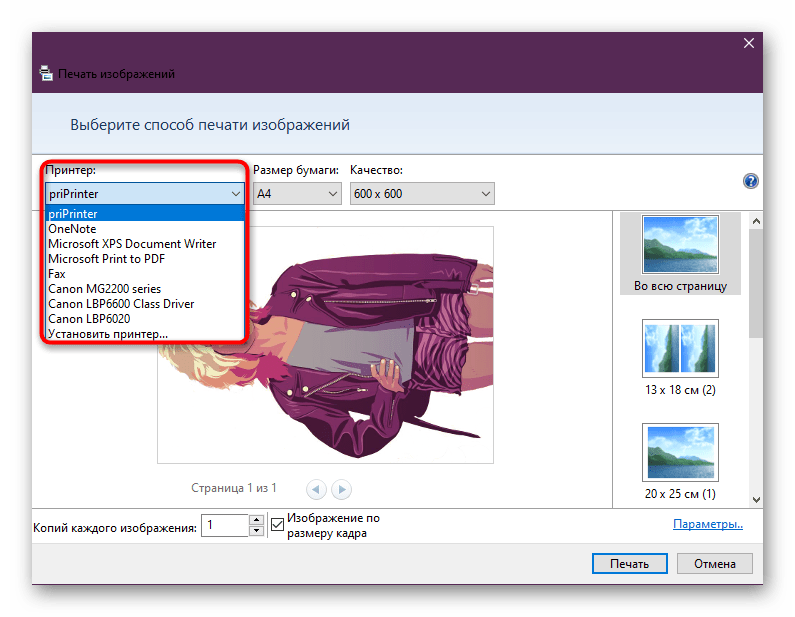The image size is (795, 617).
Task: Toggle 'Изображение по размеру кадра' checkbox
Action: (277, 524)
